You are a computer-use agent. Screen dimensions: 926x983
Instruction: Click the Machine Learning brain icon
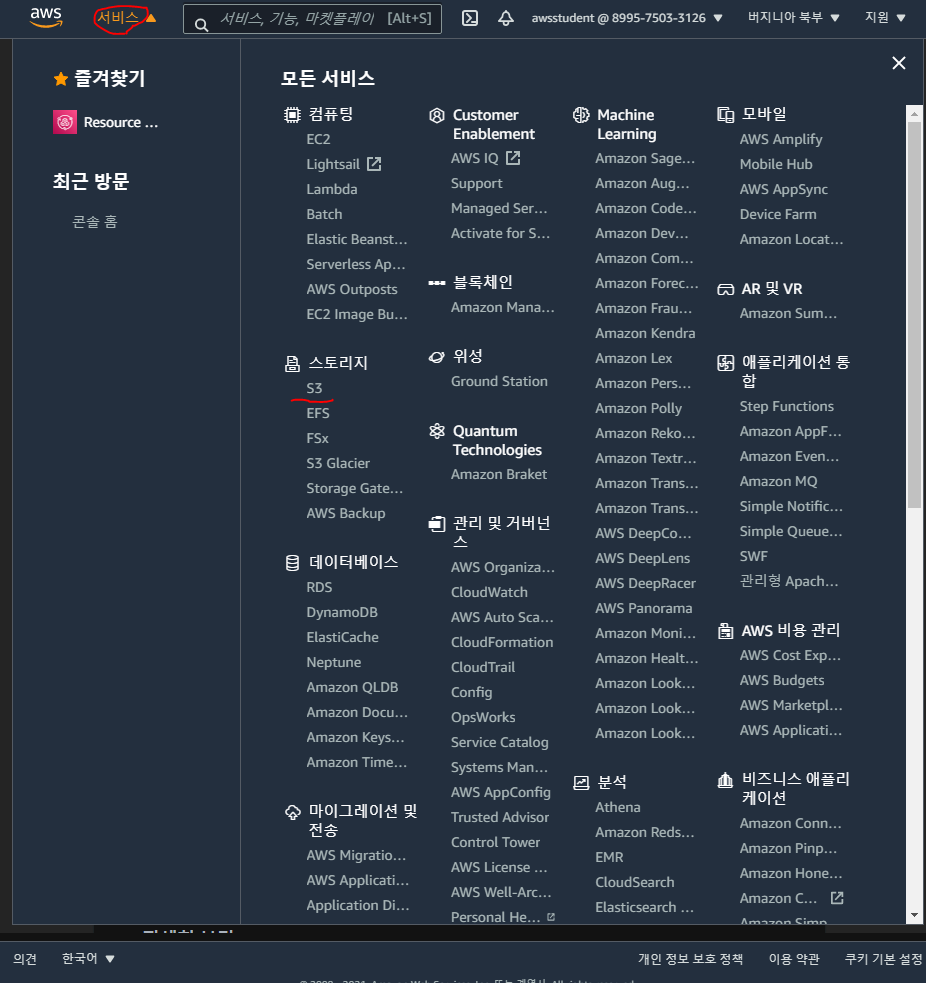coord(581,115)
